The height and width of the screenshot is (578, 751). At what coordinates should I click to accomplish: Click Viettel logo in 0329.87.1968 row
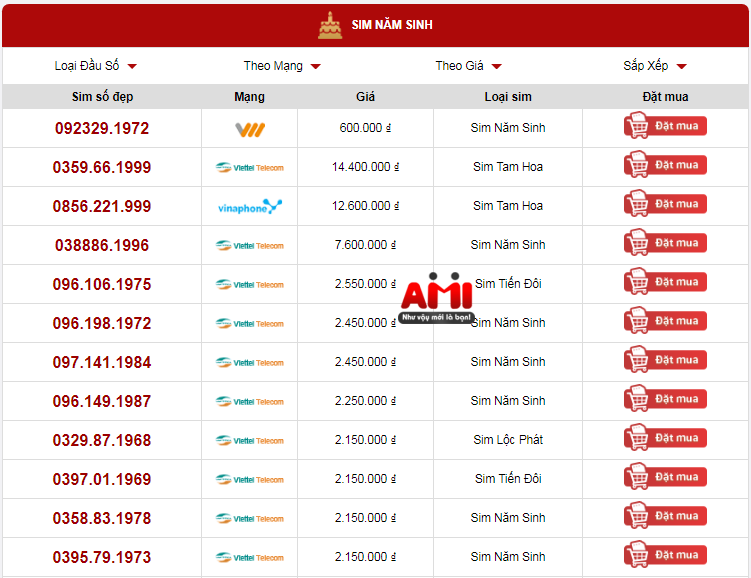250,441
